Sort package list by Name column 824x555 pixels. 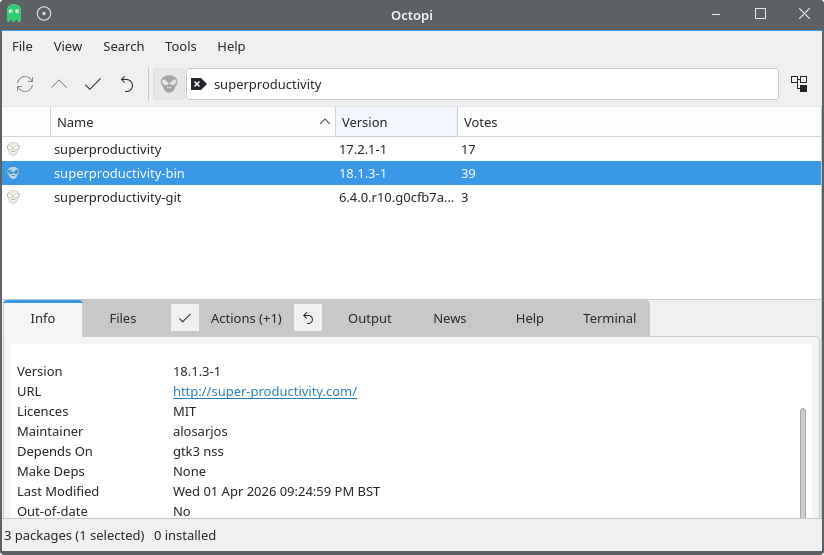pyautogui.click(x=192, y=122)
